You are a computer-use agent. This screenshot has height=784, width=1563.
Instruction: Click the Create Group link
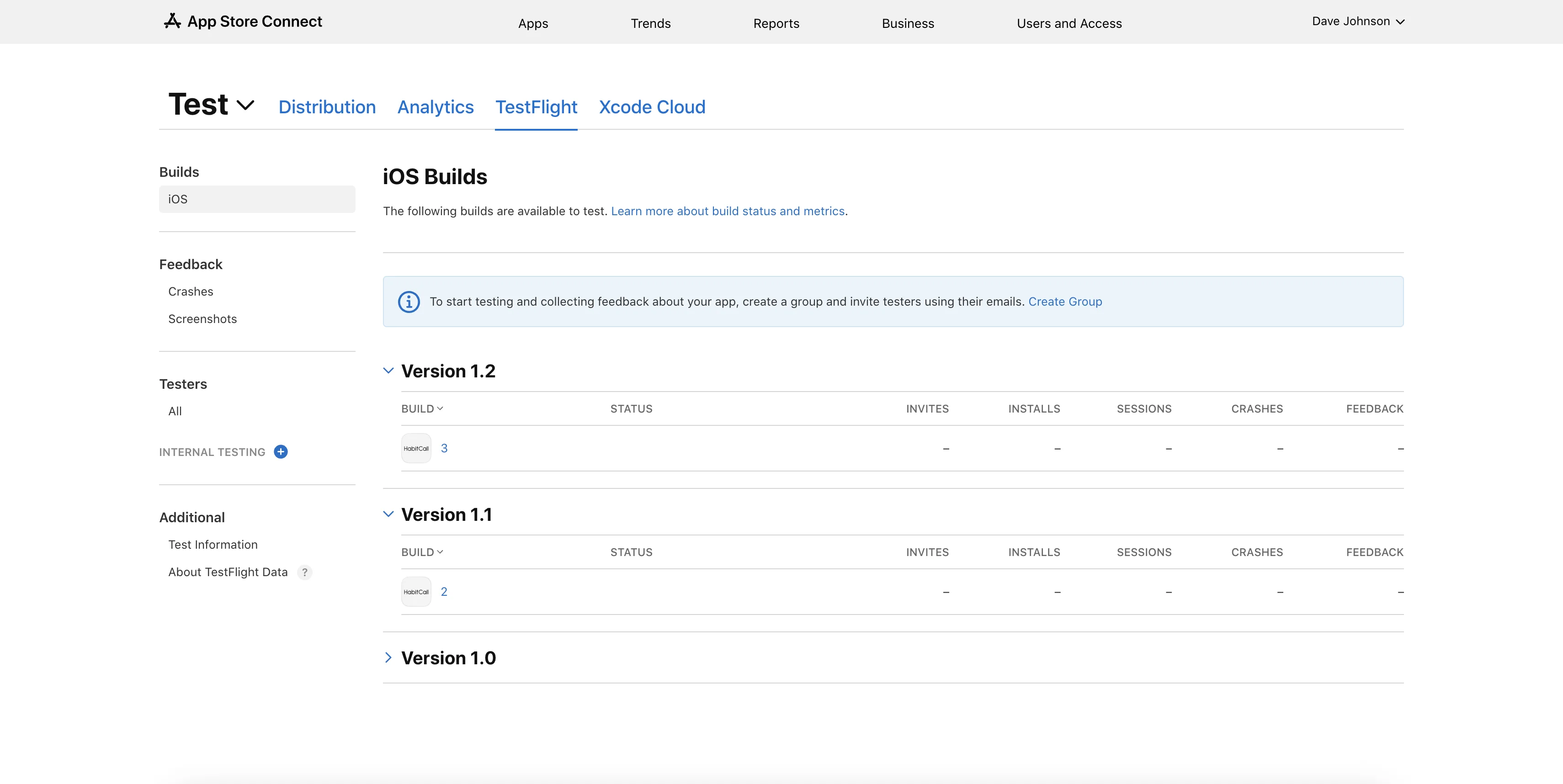(1065, 302)
